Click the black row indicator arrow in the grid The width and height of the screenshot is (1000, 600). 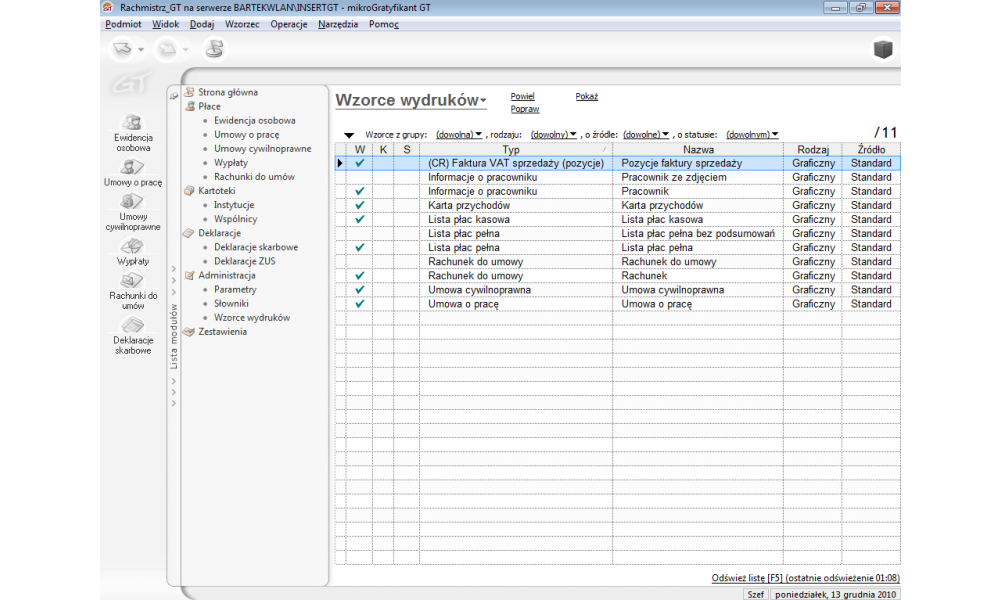coord(340,163)
